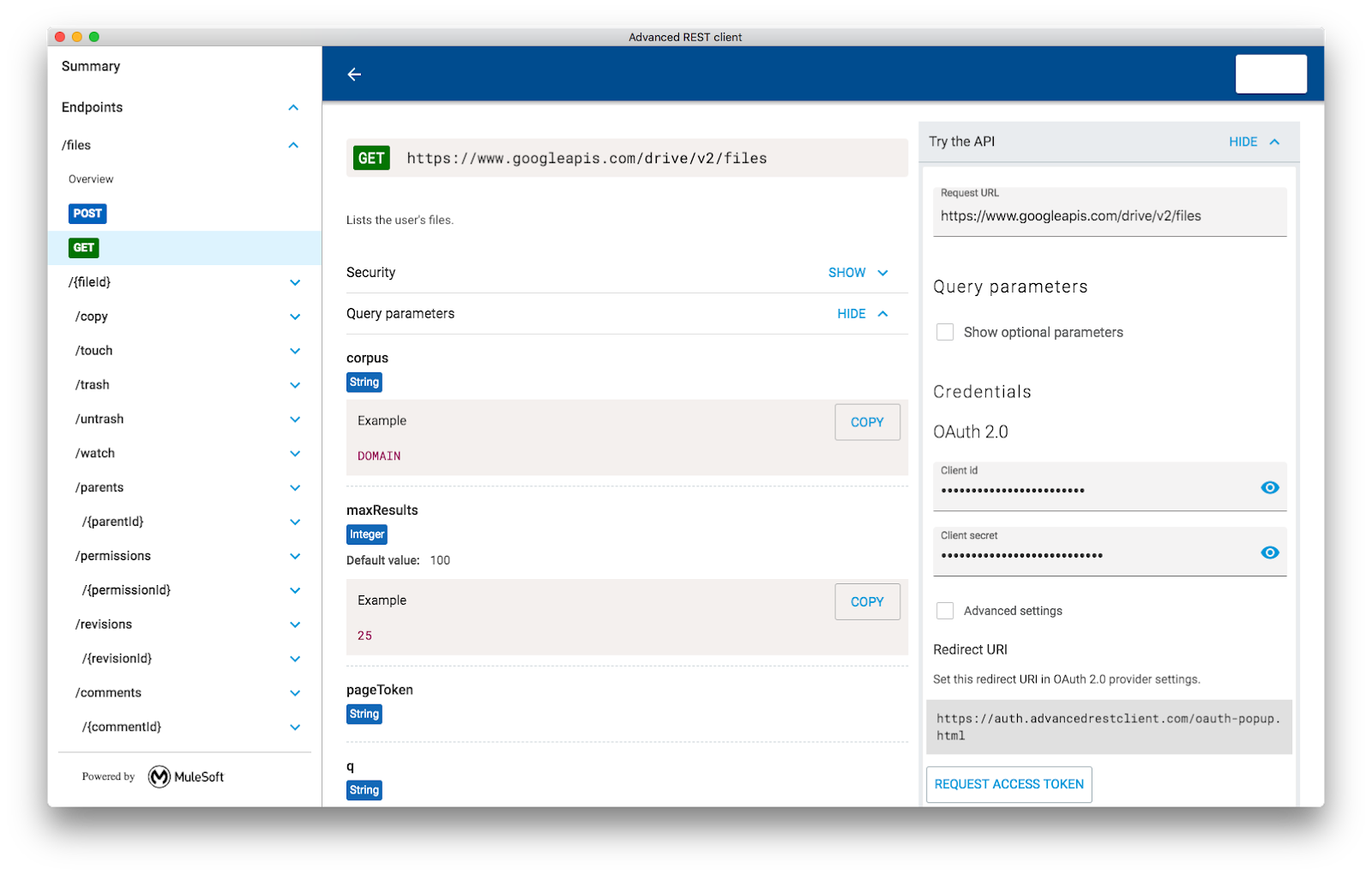Reveal the Client id value with eye icon
This screenshot has width=1372, height=875.
click(x=1270, y=487)
